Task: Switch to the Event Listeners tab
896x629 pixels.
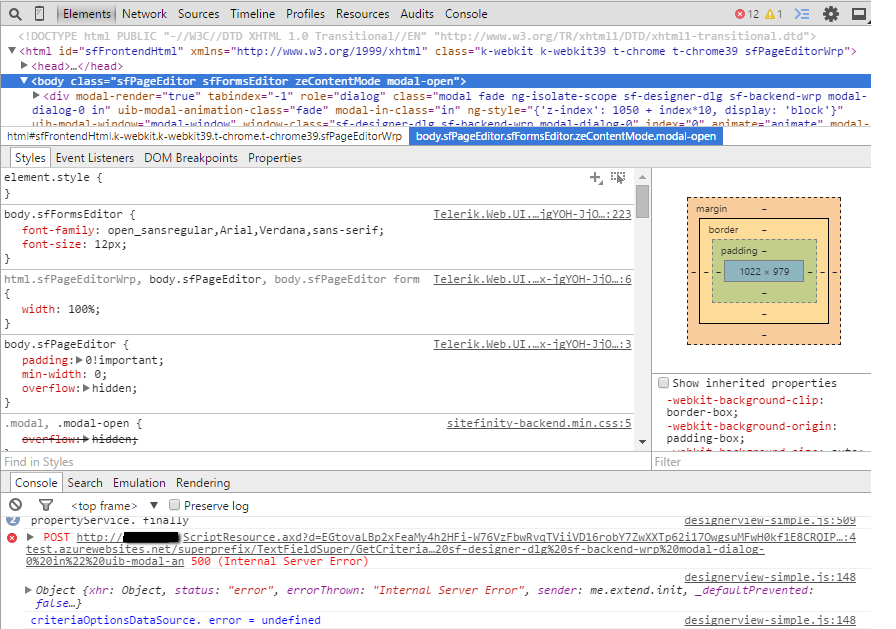Action: click(95, 157)
